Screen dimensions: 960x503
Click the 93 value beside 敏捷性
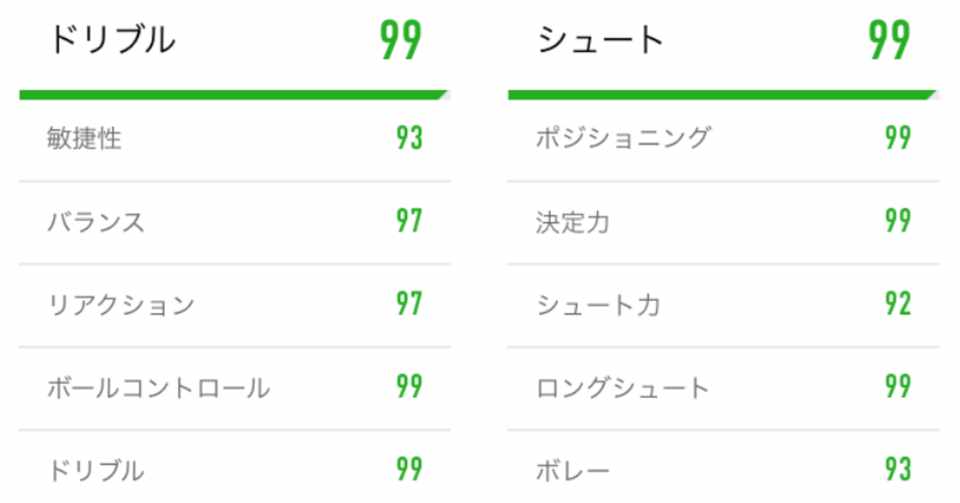point(409,139)
